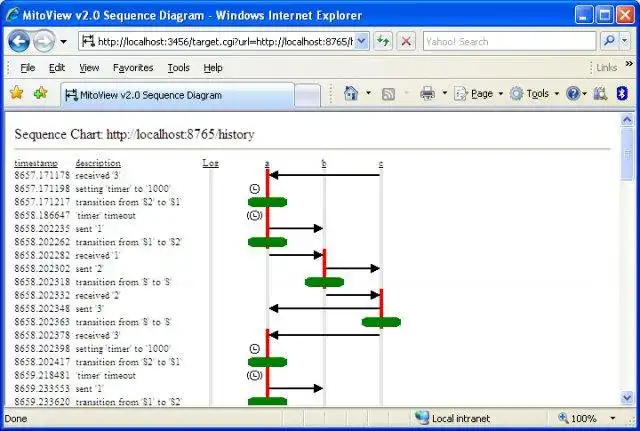This screenshot has height=431, width=640.
Task: Expand the address bar history dropdown
Action: tap(362, 41)
